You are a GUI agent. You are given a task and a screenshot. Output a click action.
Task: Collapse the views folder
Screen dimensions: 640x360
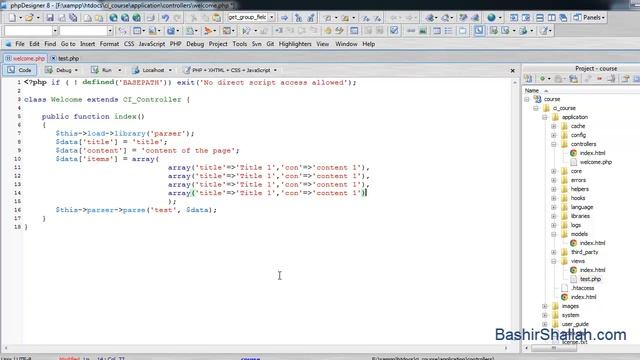[553, 261]
